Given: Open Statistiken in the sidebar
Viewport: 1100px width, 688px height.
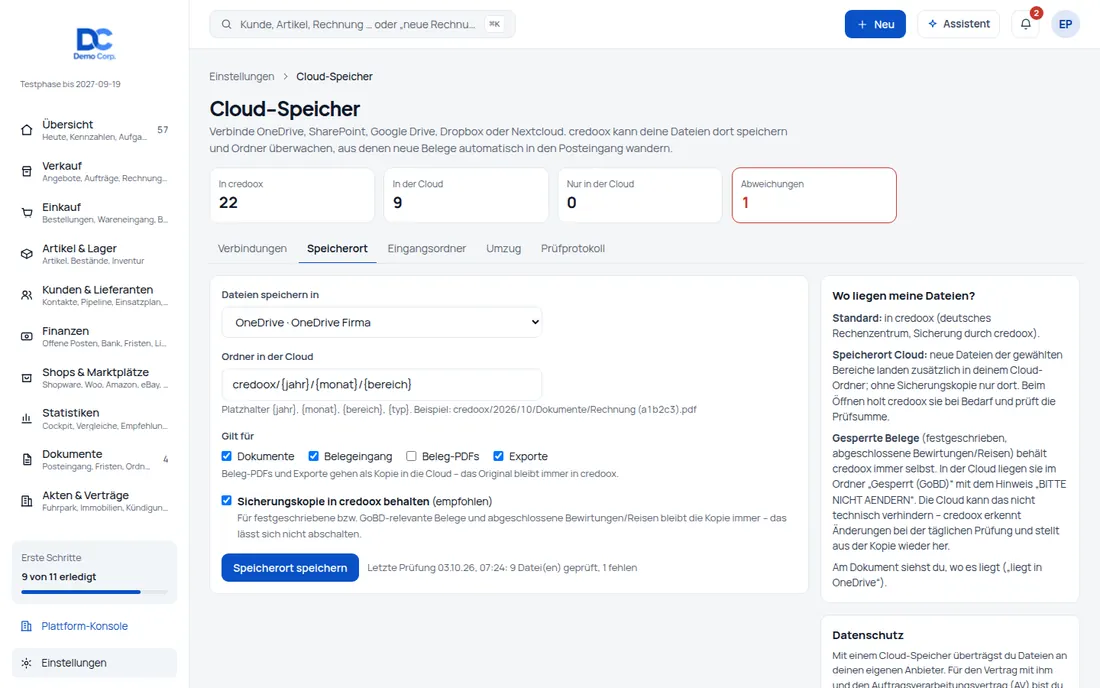Looking at the screenshot, I should tap(94, 419).
